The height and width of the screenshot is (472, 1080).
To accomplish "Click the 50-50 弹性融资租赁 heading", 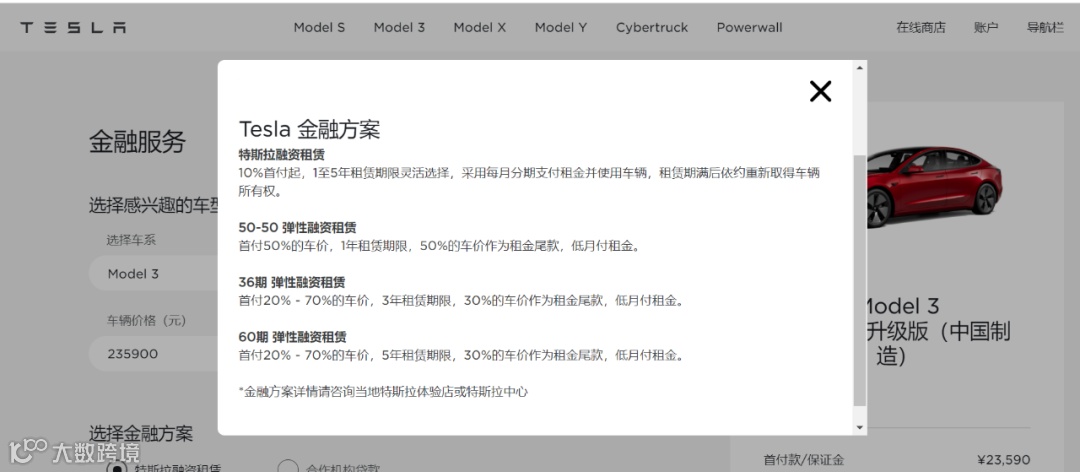I will click(x=298, y=227).
